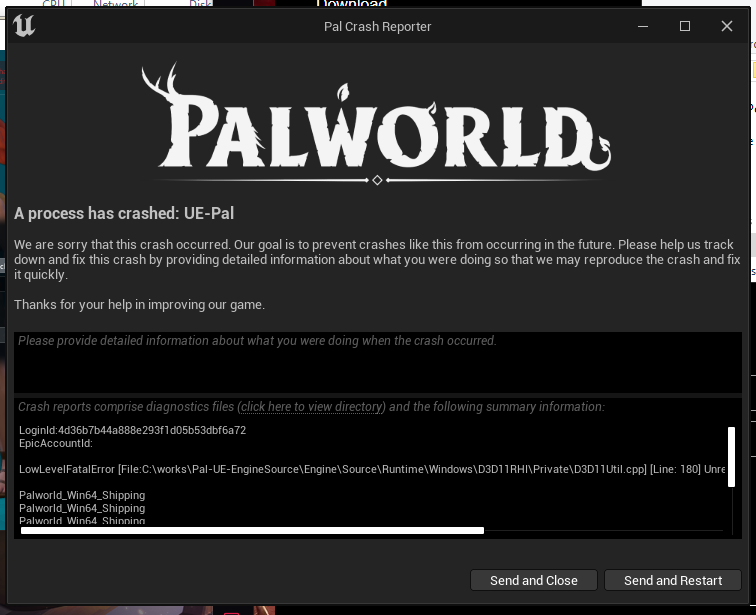The height and width of the screenshot is (615, 756).
Task: Click Send and Restart button
Action: [x=673, y=580]
